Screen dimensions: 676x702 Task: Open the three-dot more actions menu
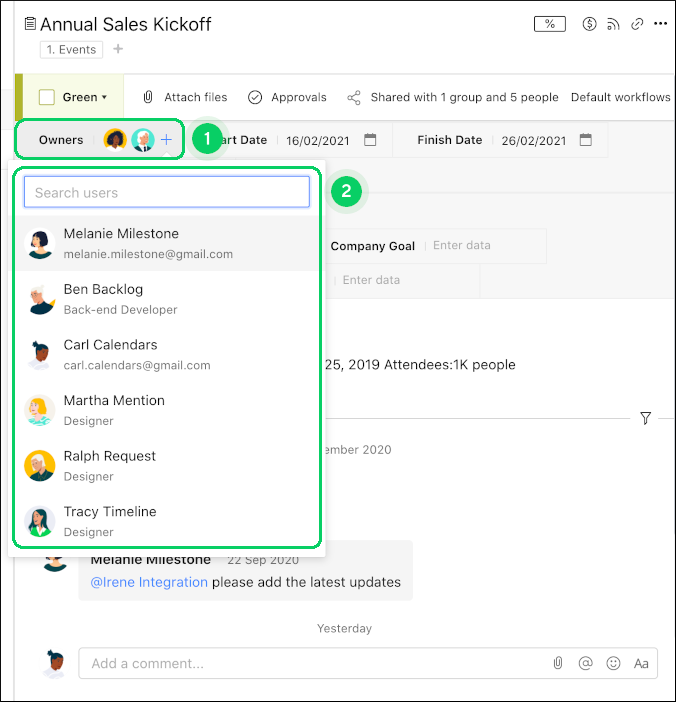660,24
